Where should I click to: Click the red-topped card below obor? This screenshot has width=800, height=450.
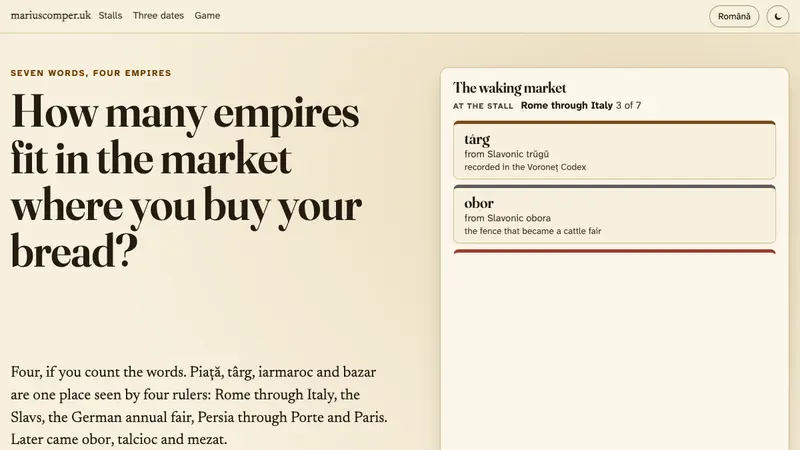click(614, 252)
